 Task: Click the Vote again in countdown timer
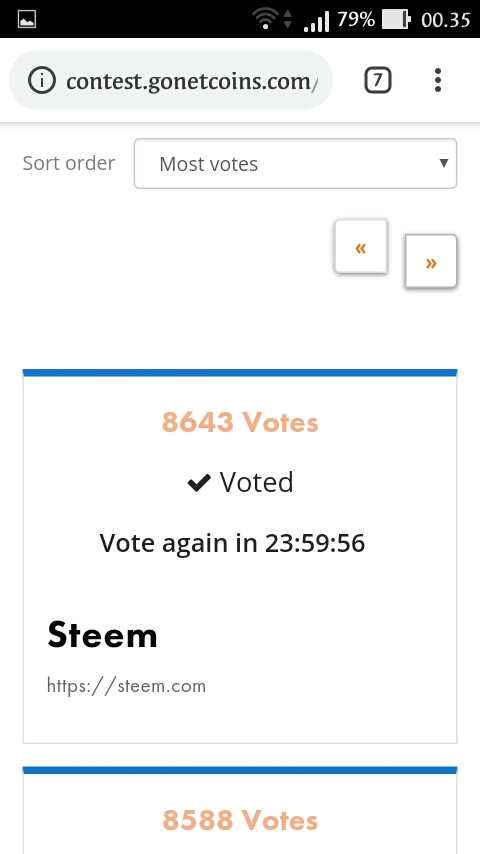tap(232, 543)
